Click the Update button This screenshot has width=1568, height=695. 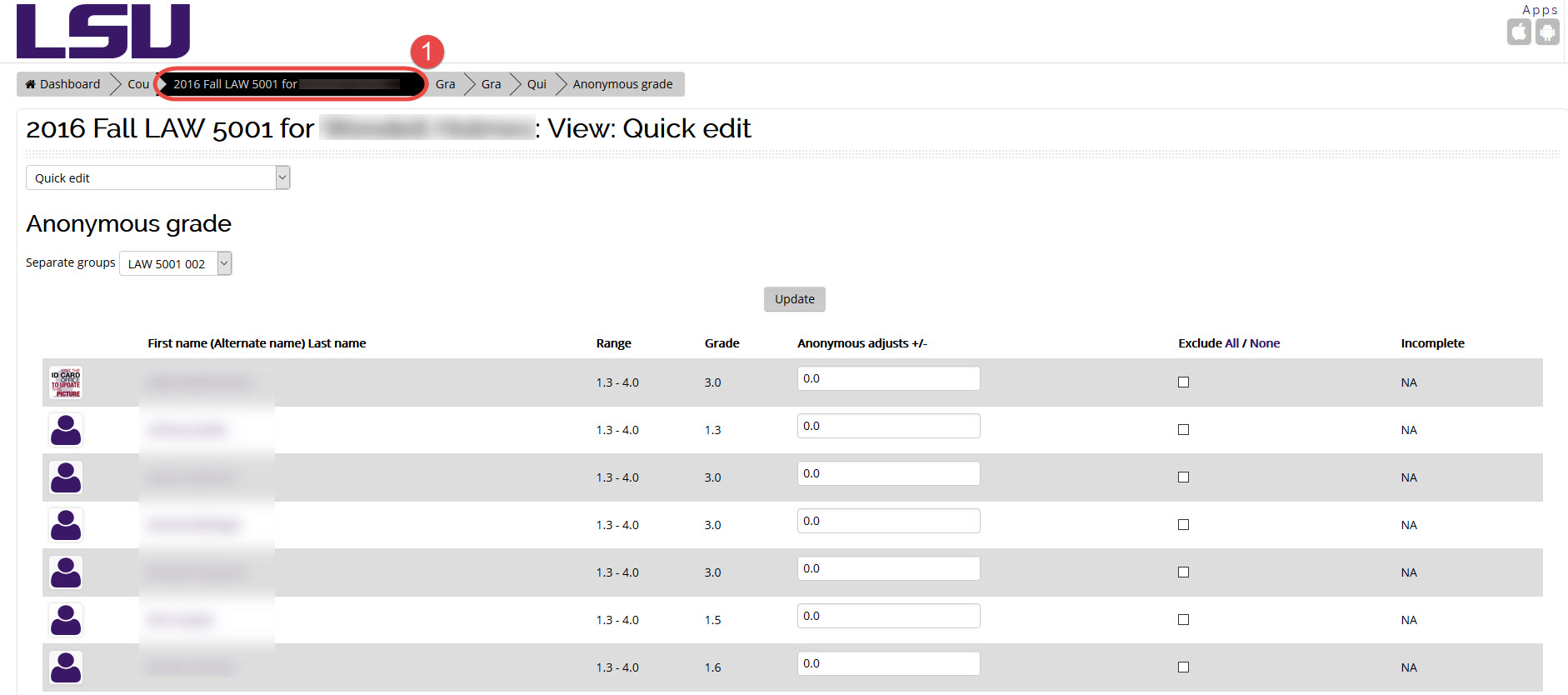[795, 299]
